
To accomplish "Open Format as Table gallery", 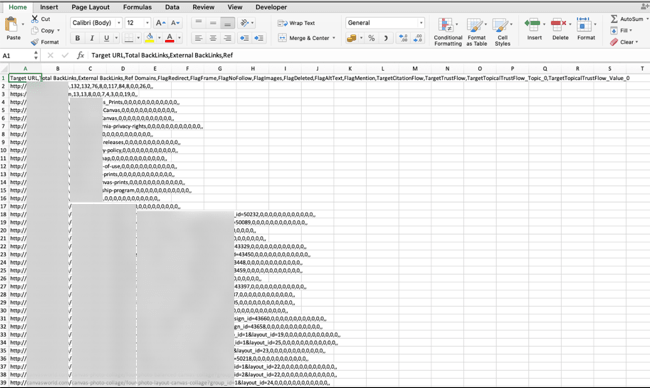I will pyautogui.click(x=477, y=32).
